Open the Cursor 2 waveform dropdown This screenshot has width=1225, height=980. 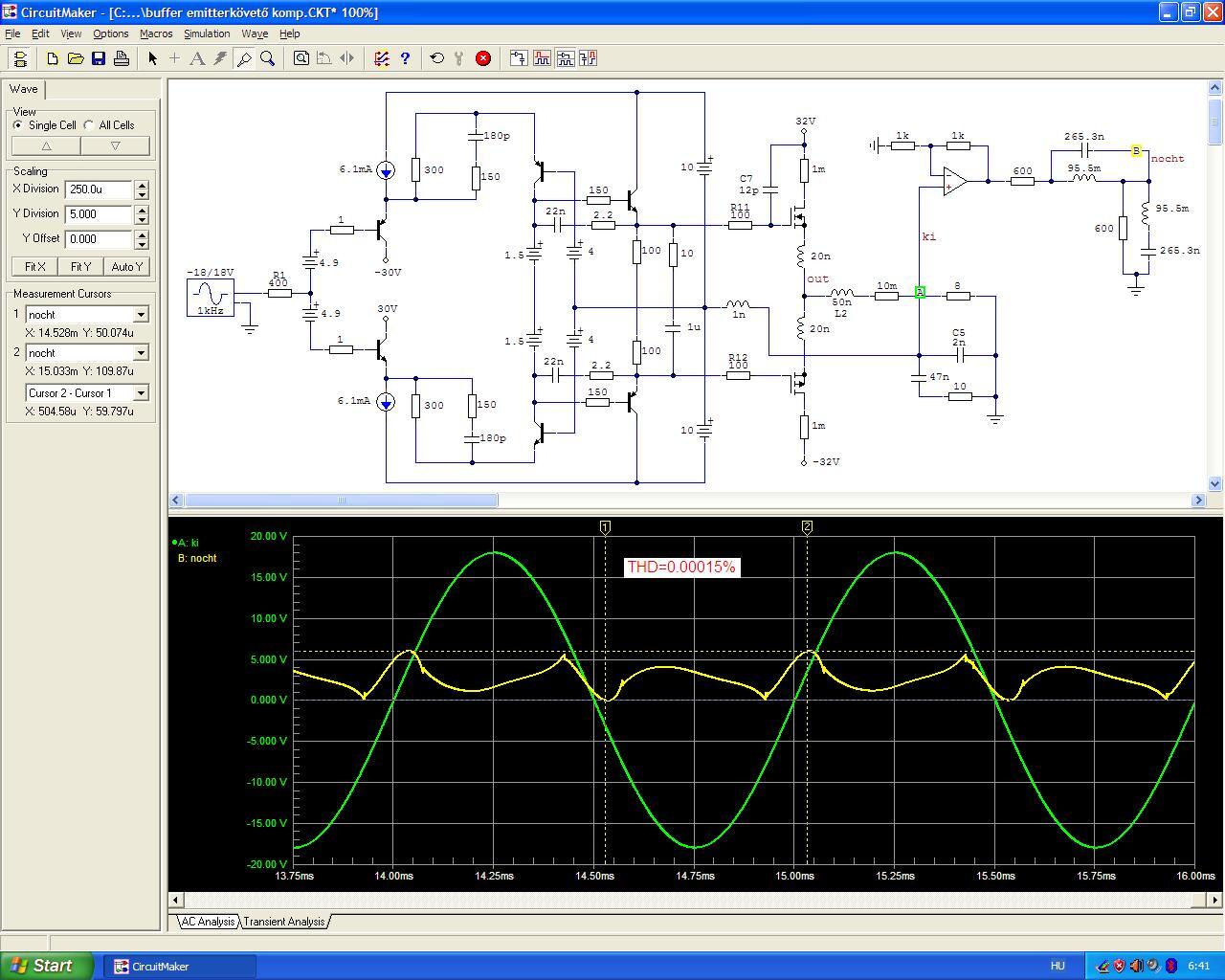(x=141, y=353)
